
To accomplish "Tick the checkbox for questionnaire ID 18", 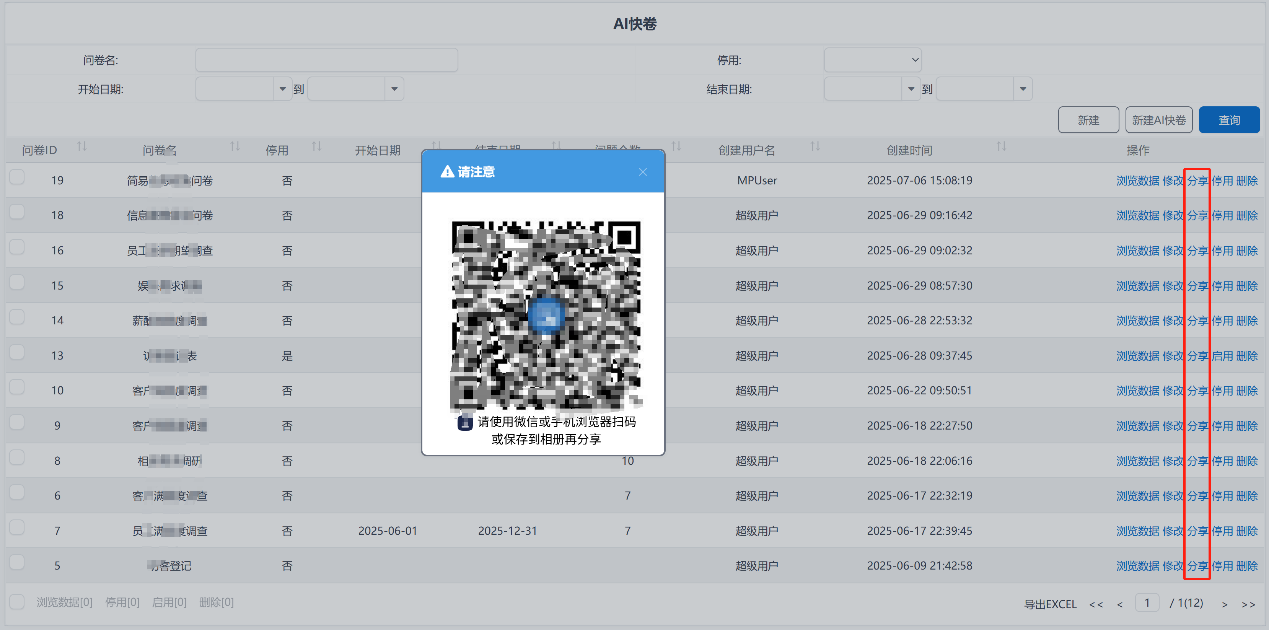I will point(17,213).
